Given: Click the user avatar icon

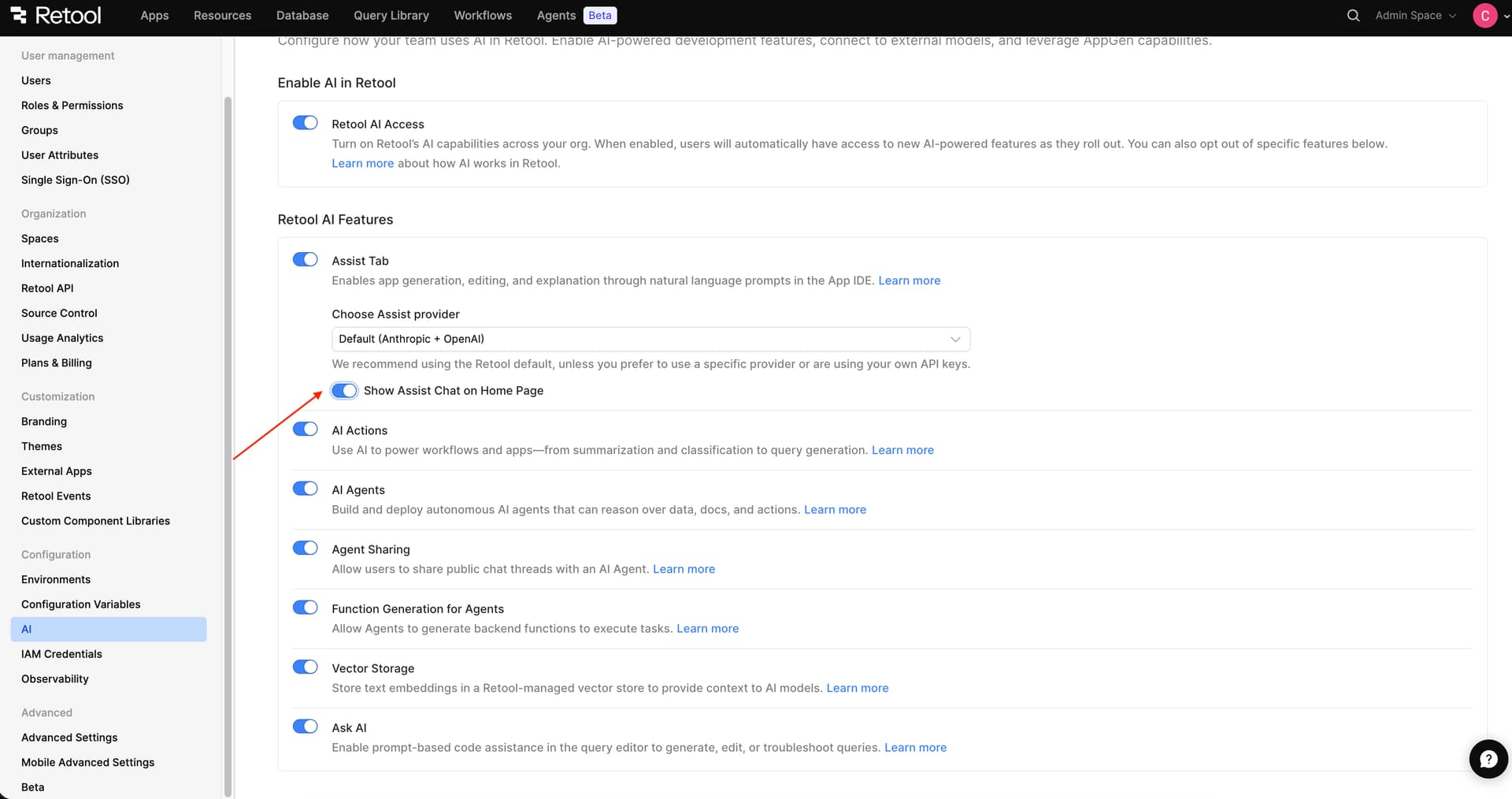Looking at the screenshot, I should click(x=1484, y=15).
